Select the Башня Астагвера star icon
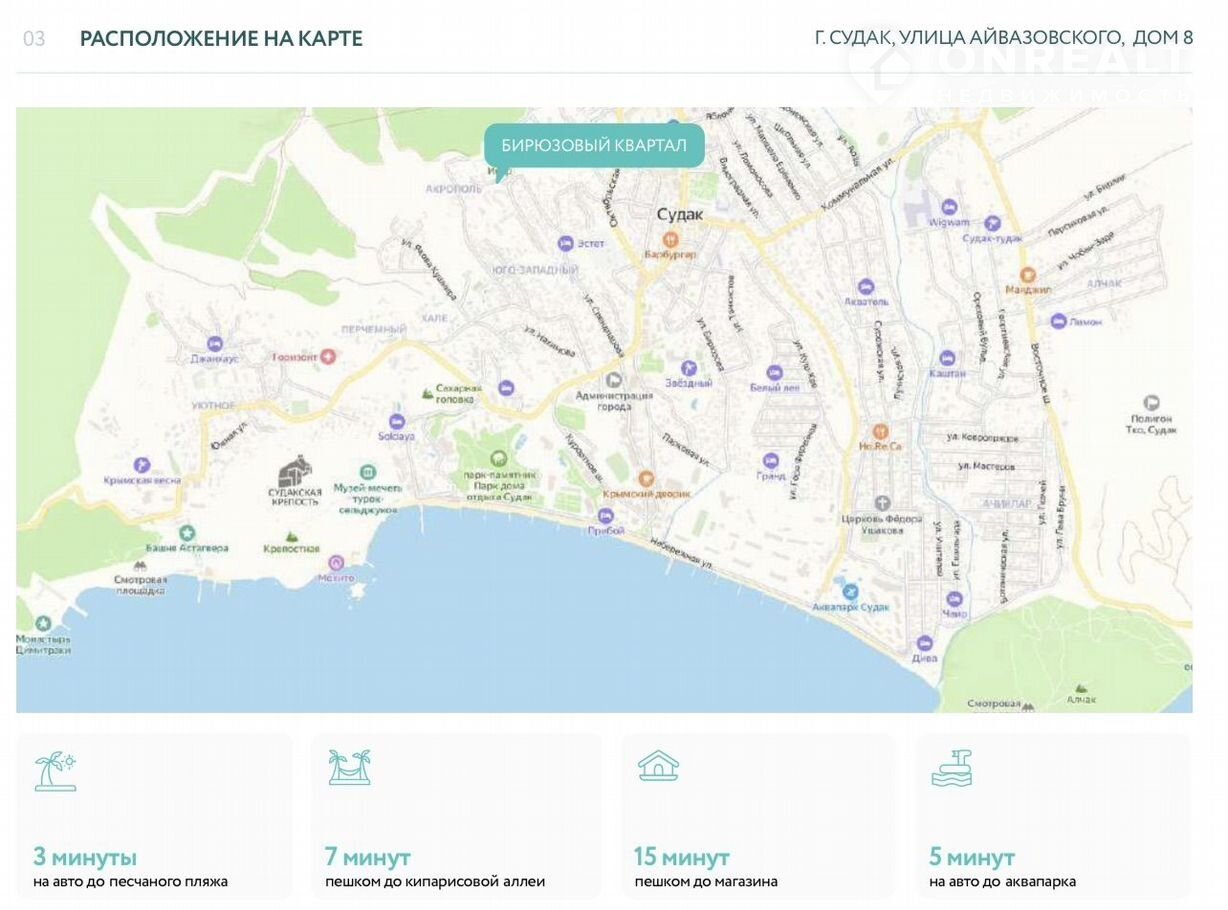This screenshot has height=910, width=1228. (x=186, y=533)
